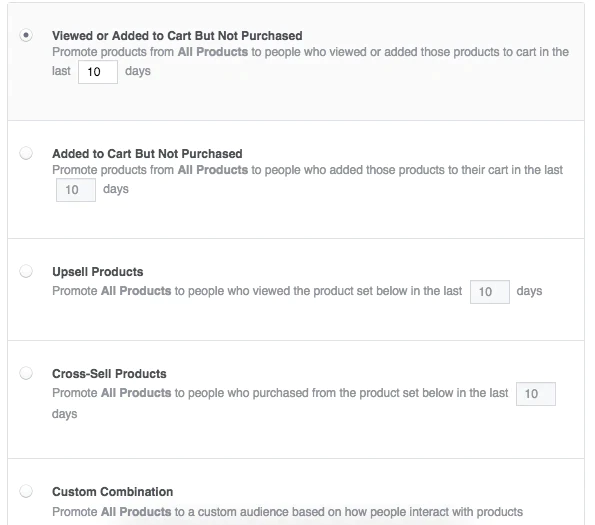
Task: Select the Viewed or Added to Cart radio button
Action: click(26, 35)
